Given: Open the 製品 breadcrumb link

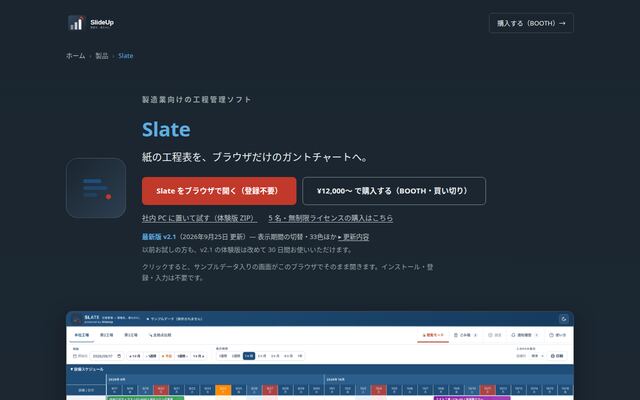Looking at the screenshot, I should tap(102, 56).
